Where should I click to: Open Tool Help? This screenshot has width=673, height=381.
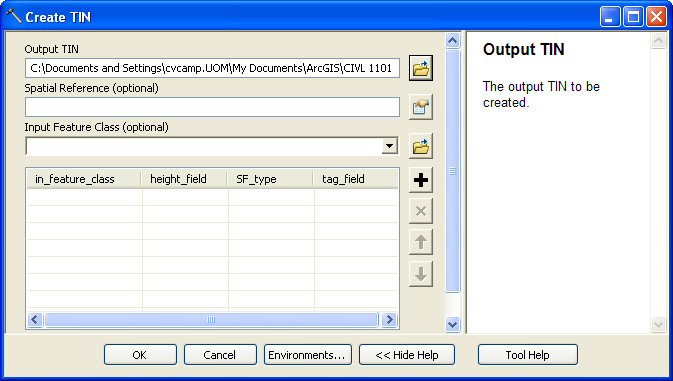(527, 355)
